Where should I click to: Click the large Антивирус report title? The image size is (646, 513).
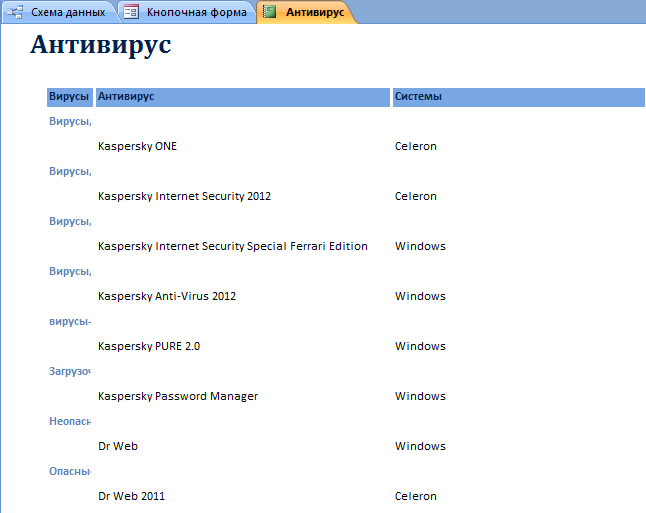click(x=101, y=45)
